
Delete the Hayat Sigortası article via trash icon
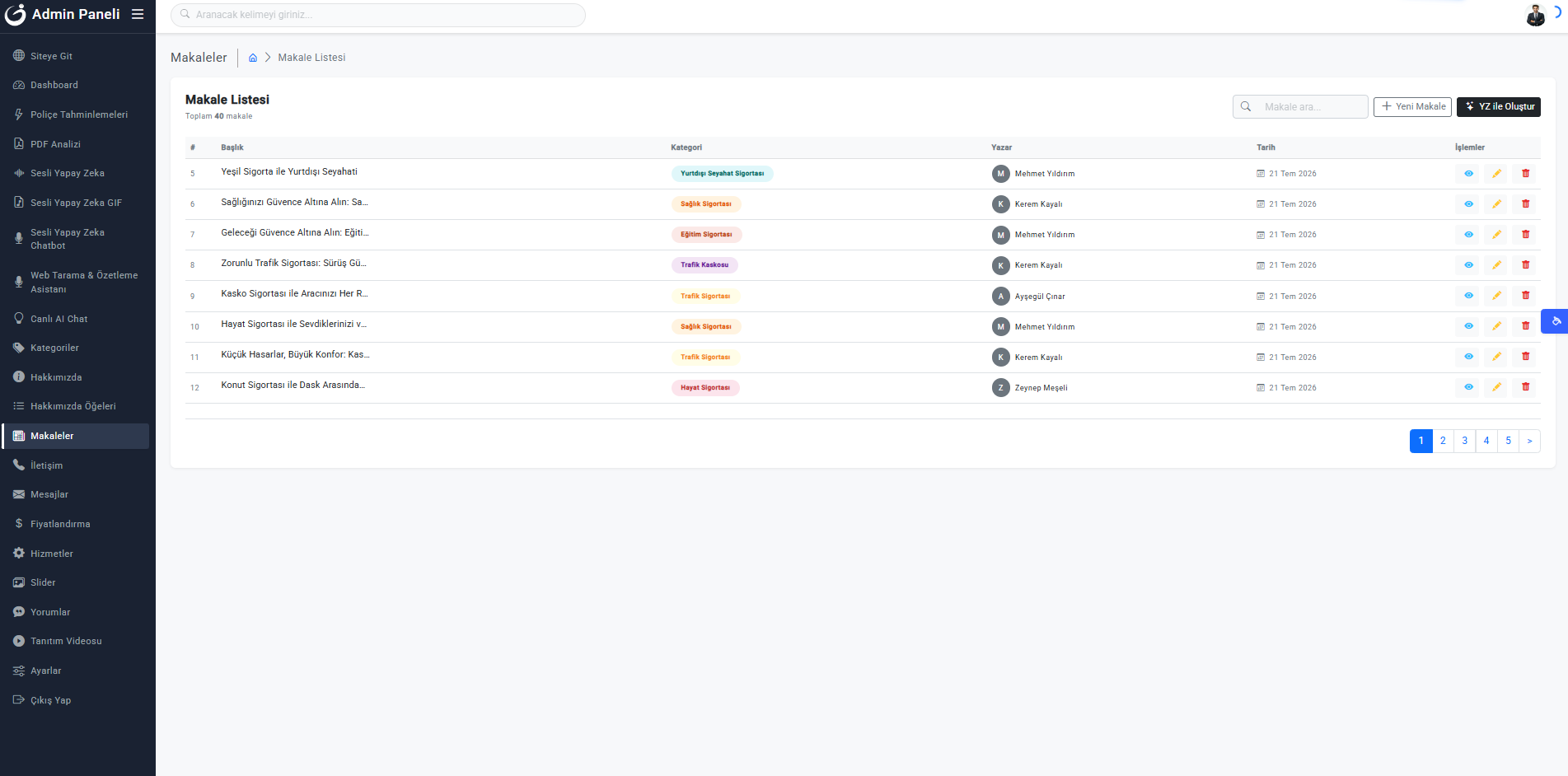coord(1525,326)
